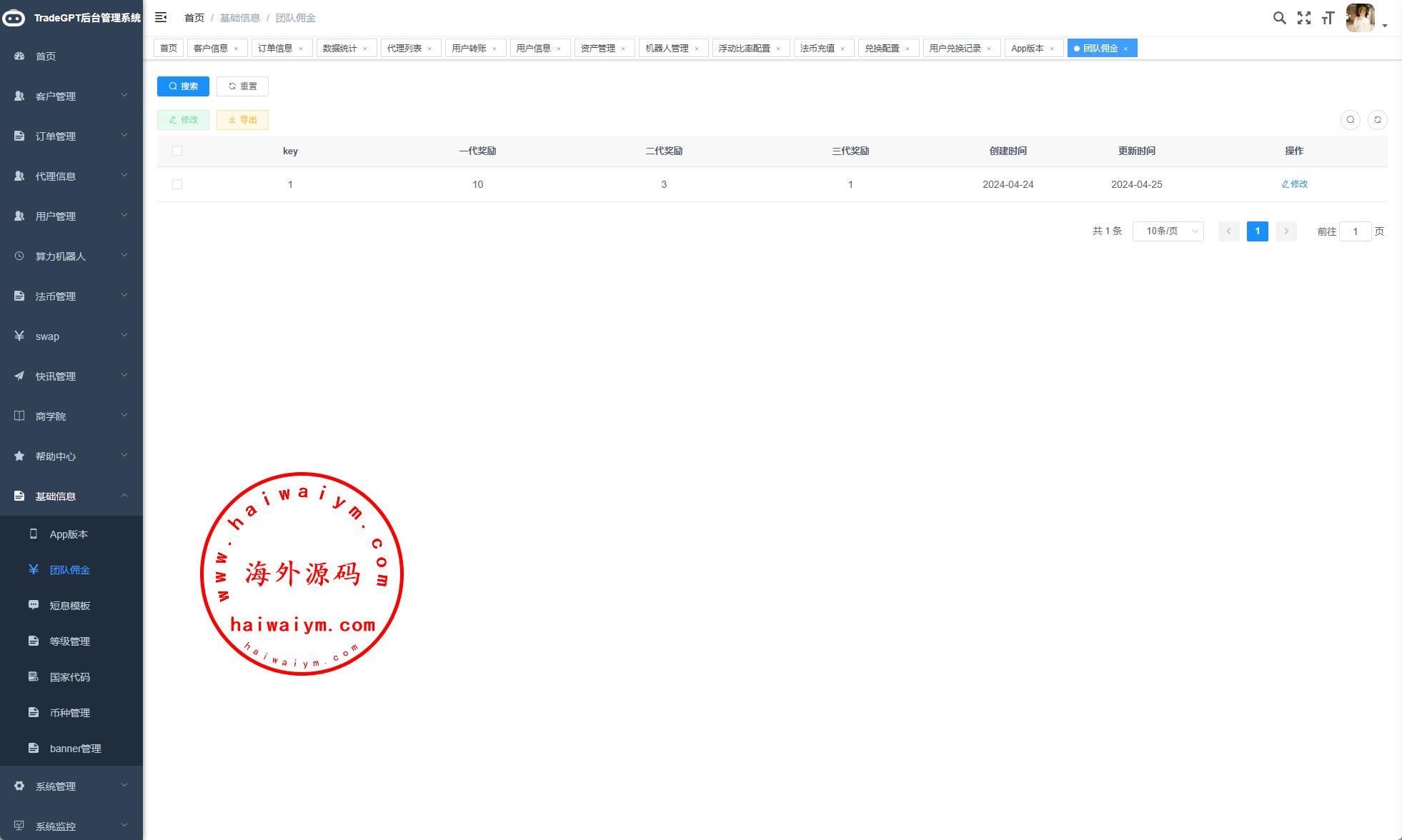Viewport: 1402px width, 840px height.
Task: Open 国家代码 in the sidebar
Action: point(69,677)
